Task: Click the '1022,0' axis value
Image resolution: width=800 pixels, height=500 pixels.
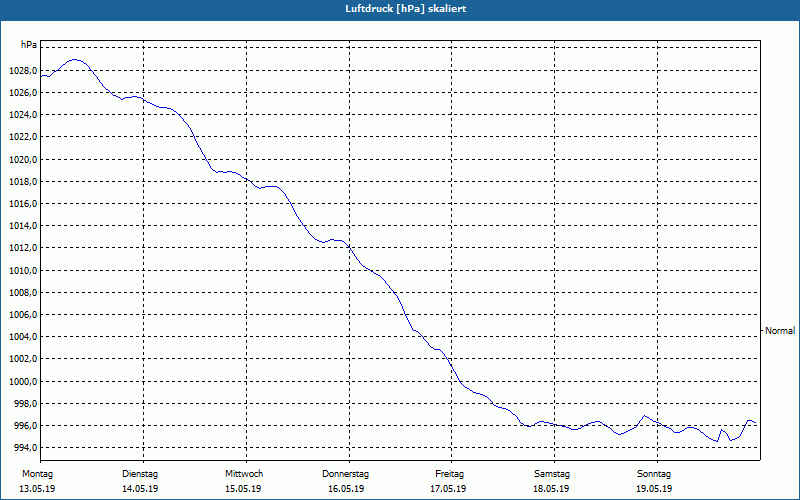Action: point(23,137)
